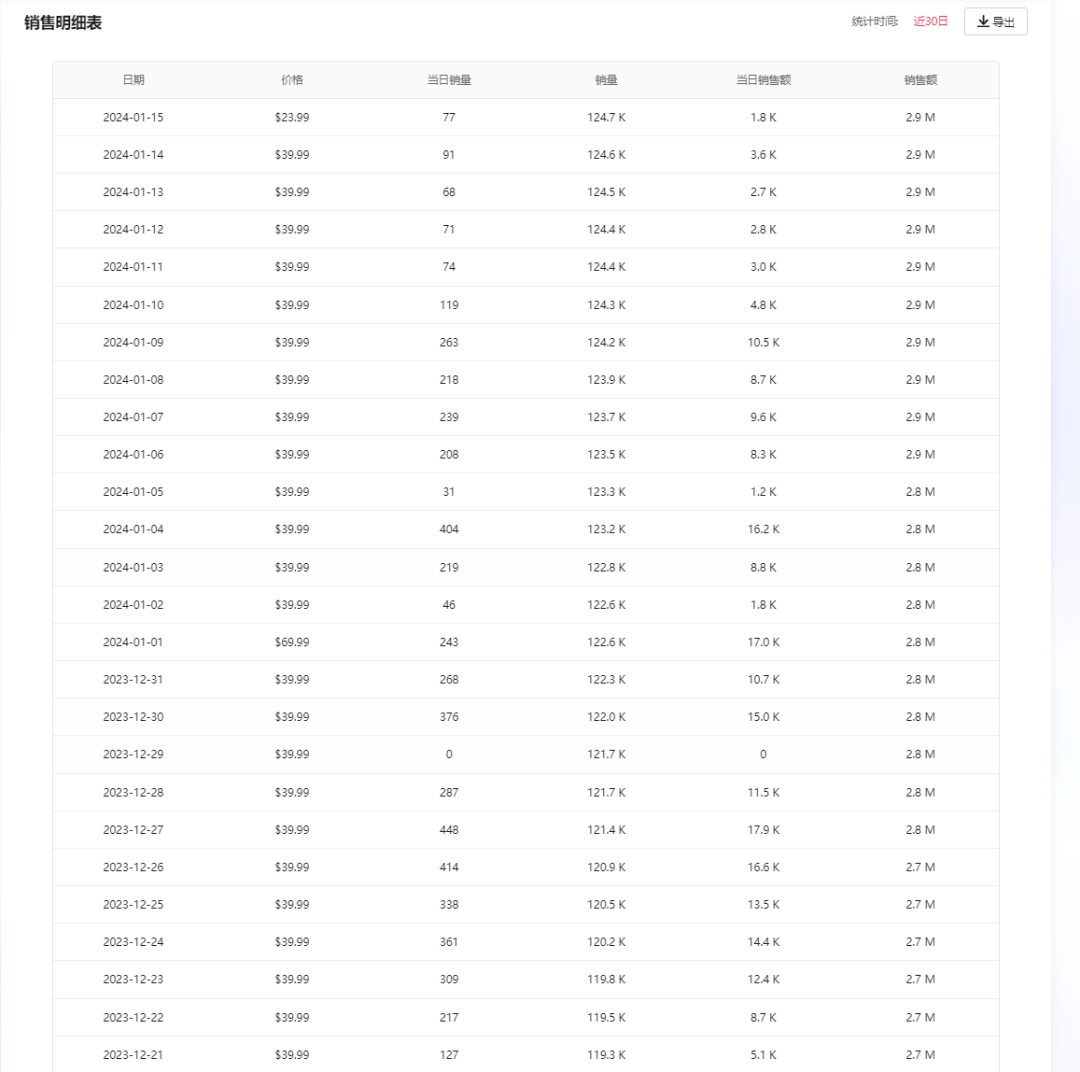Image resolution: width=1080 pixels, height=1072 pixels.
Task: Click the 17.9 K daily revenue cell
Action: tap(763, 829)
